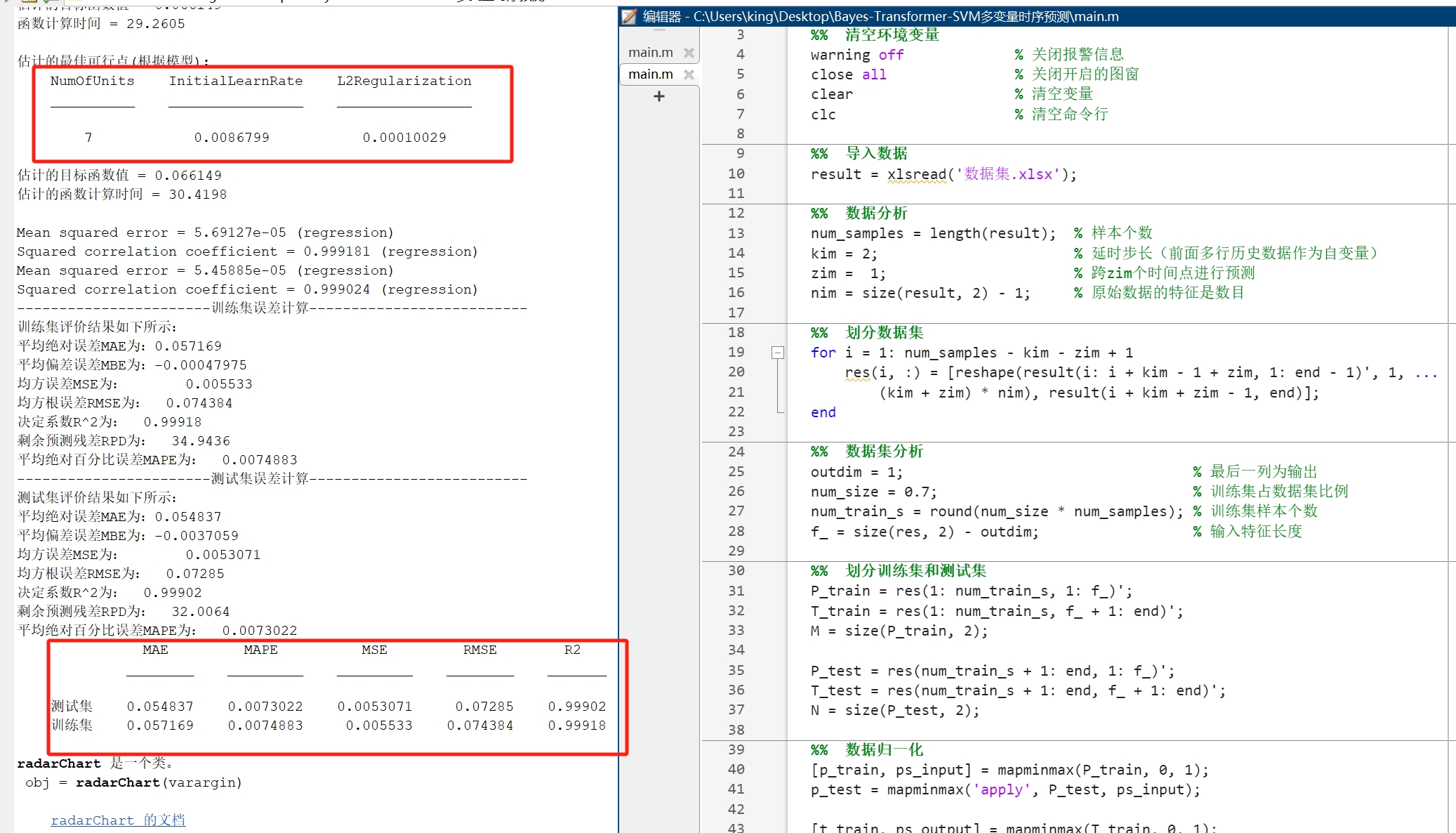The height and width of the screenshot is (833, 1456).
Task: Click the NumOfUnits column header in output
Action: tap(92, 81)
